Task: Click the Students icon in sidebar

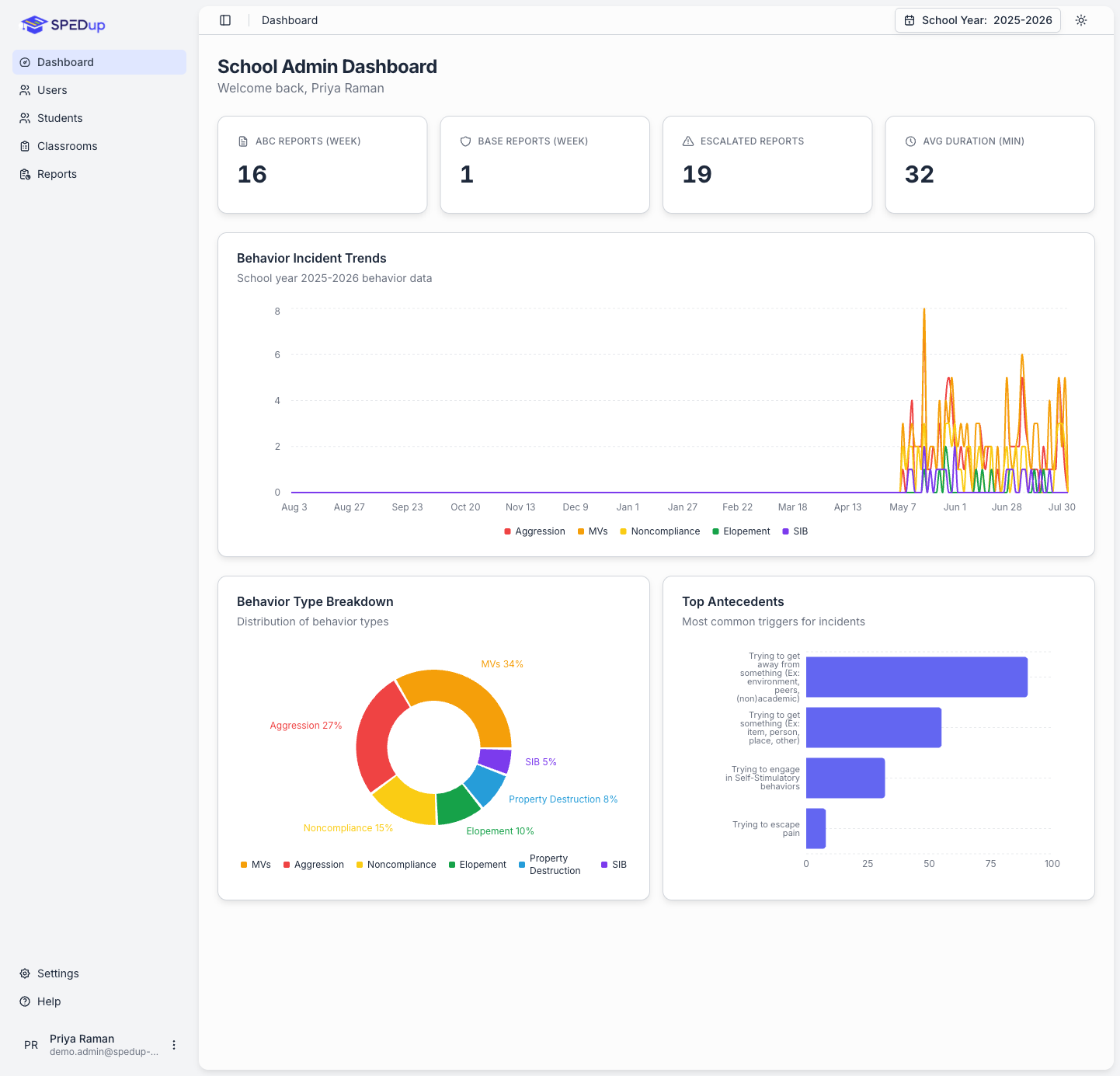Action: click(25, 118)
